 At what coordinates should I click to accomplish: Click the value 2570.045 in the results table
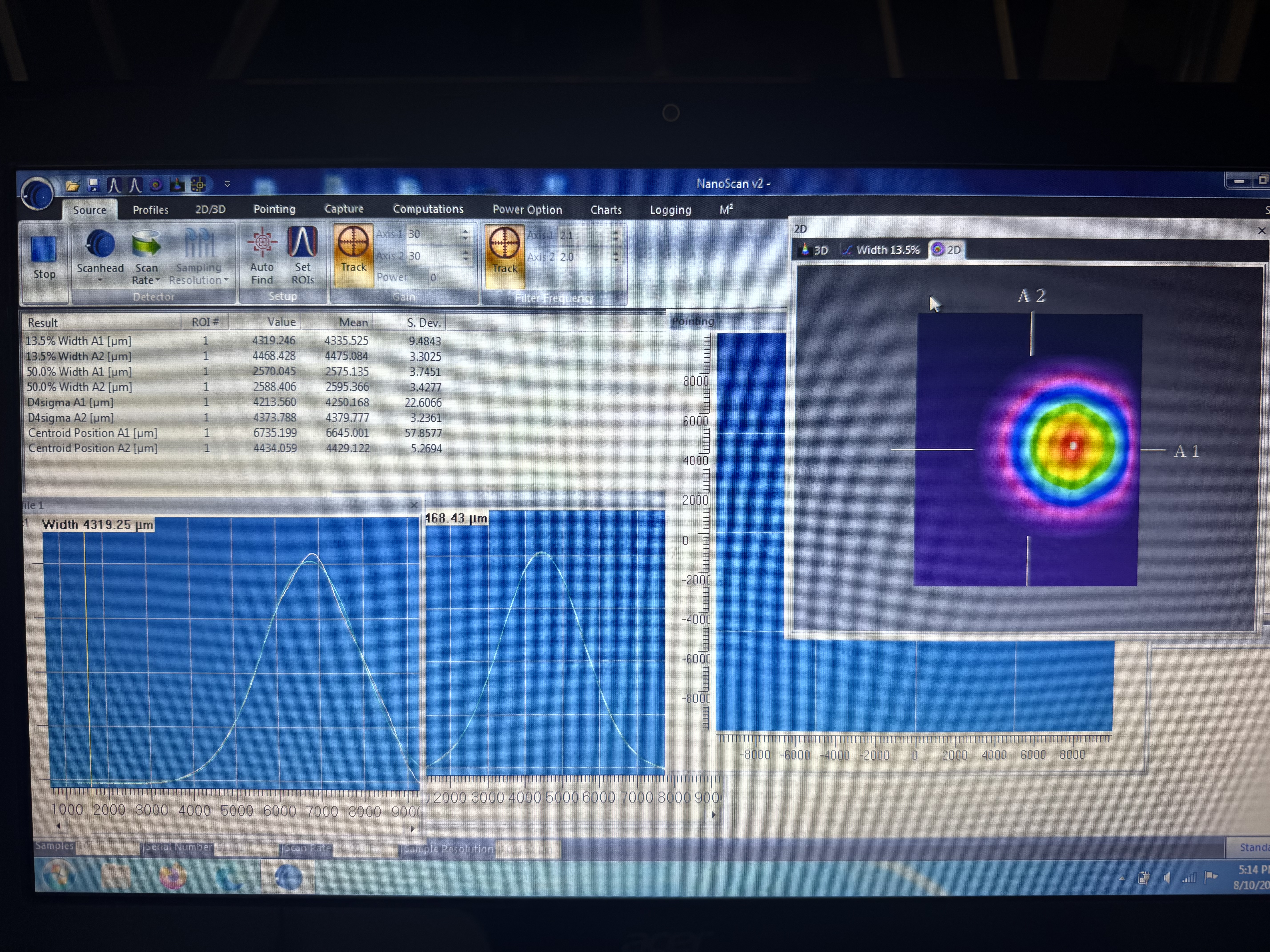pos(274,372)
